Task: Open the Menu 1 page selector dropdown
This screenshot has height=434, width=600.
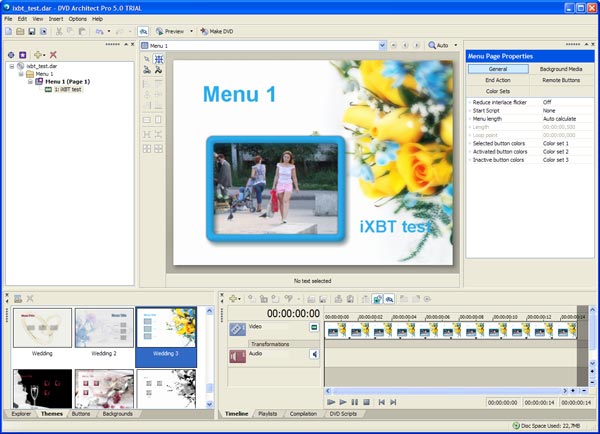Action: click(x=382, y=46)
